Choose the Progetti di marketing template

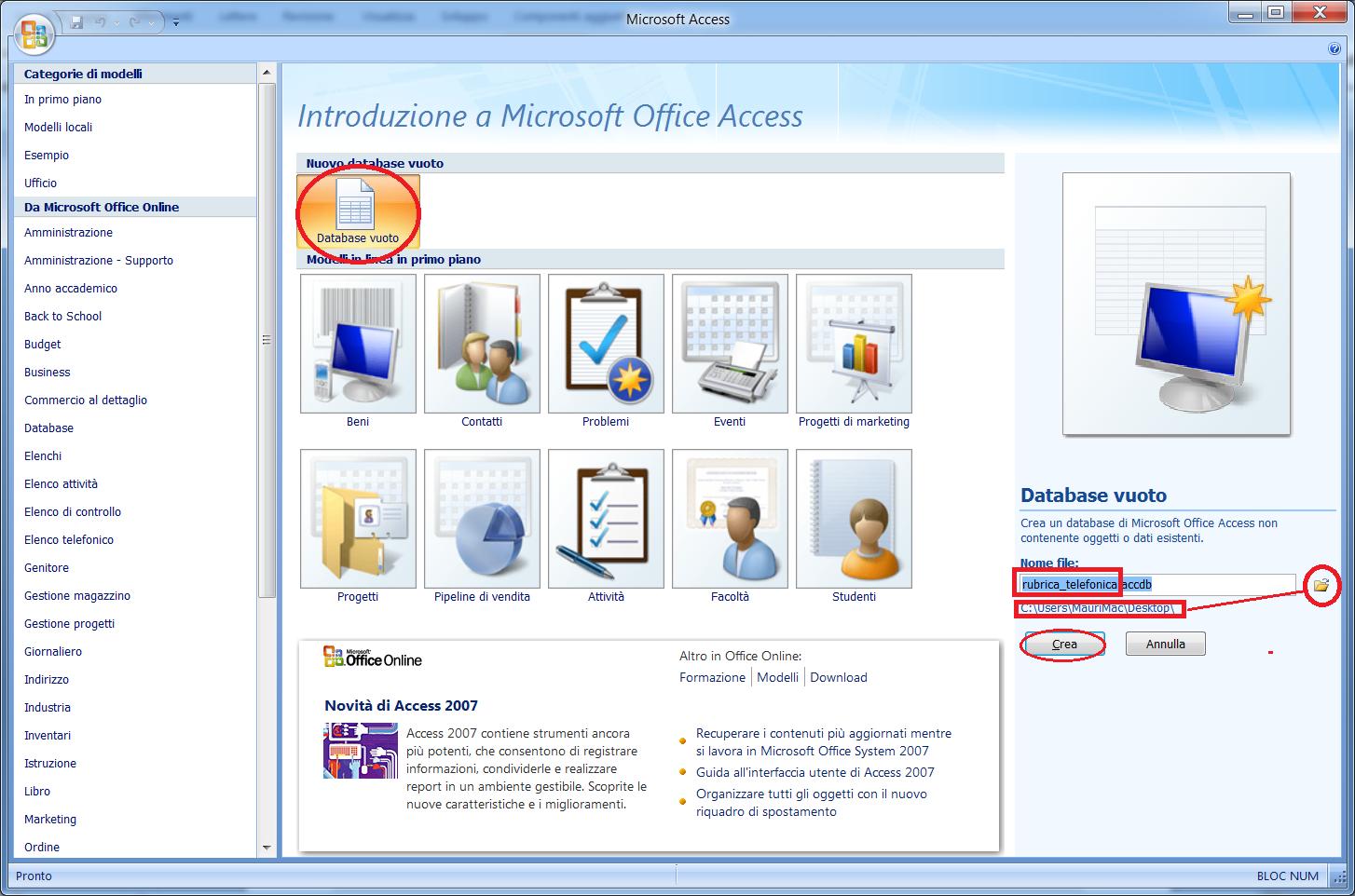[854, 352]
